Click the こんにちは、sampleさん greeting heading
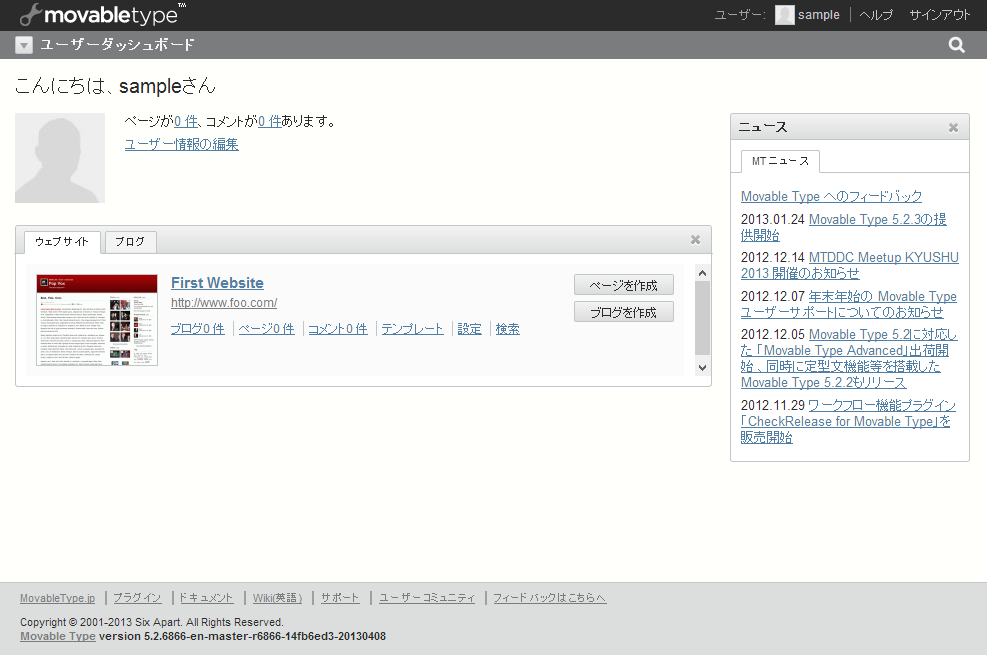 115,86
